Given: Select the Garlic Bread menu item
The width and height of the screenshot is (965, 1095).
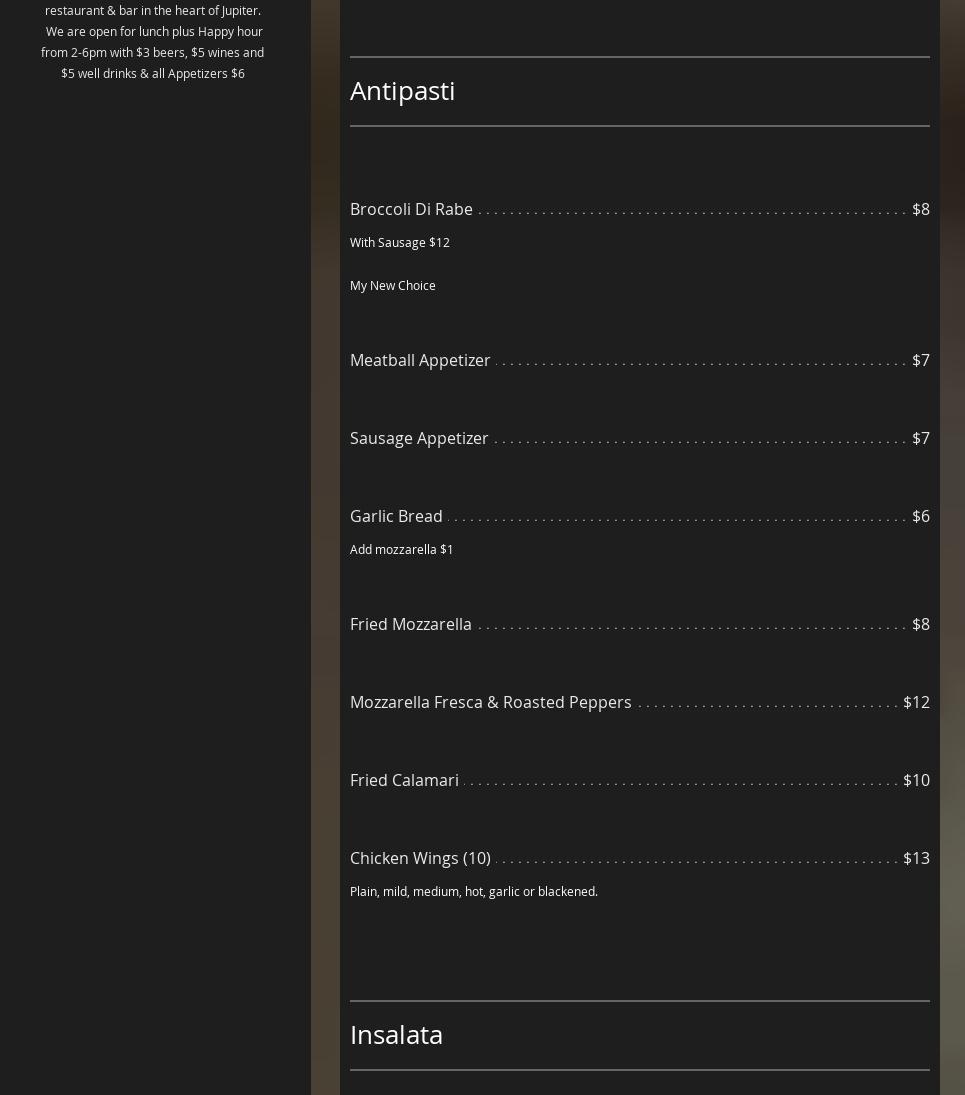Looking at the screenshot, I should point(396,516).
